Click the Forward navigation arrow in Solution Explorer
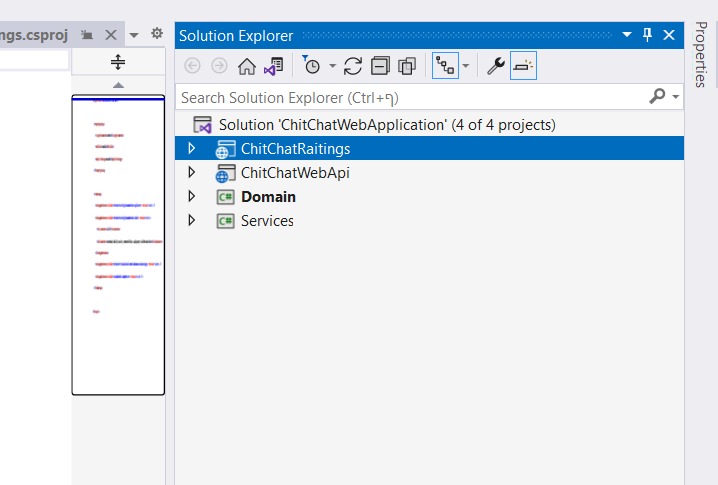Viewport: 718px width, 485px height. coord(219,66)
